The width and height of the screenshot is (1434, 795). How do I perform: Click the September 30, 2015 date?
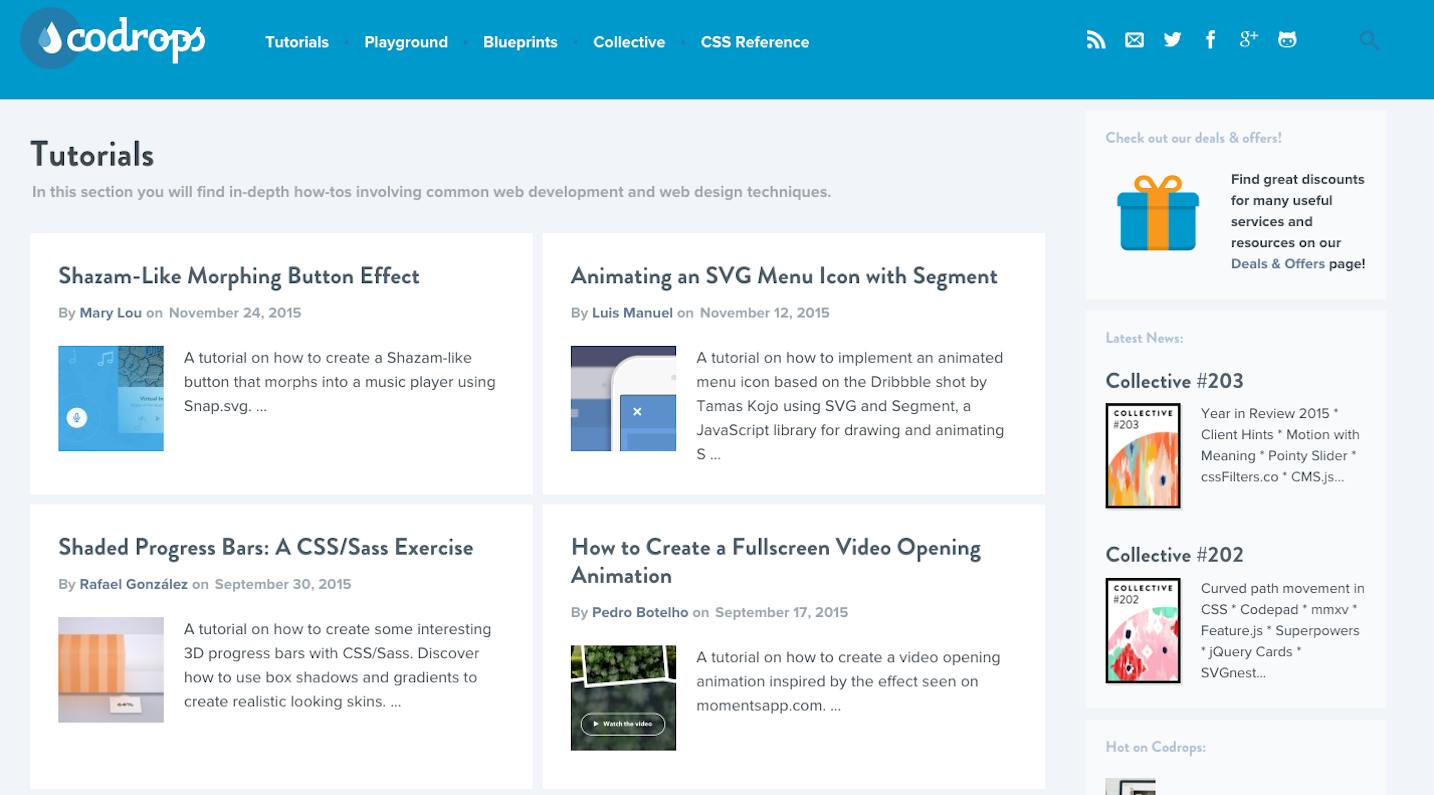click(x=283, y=584)
